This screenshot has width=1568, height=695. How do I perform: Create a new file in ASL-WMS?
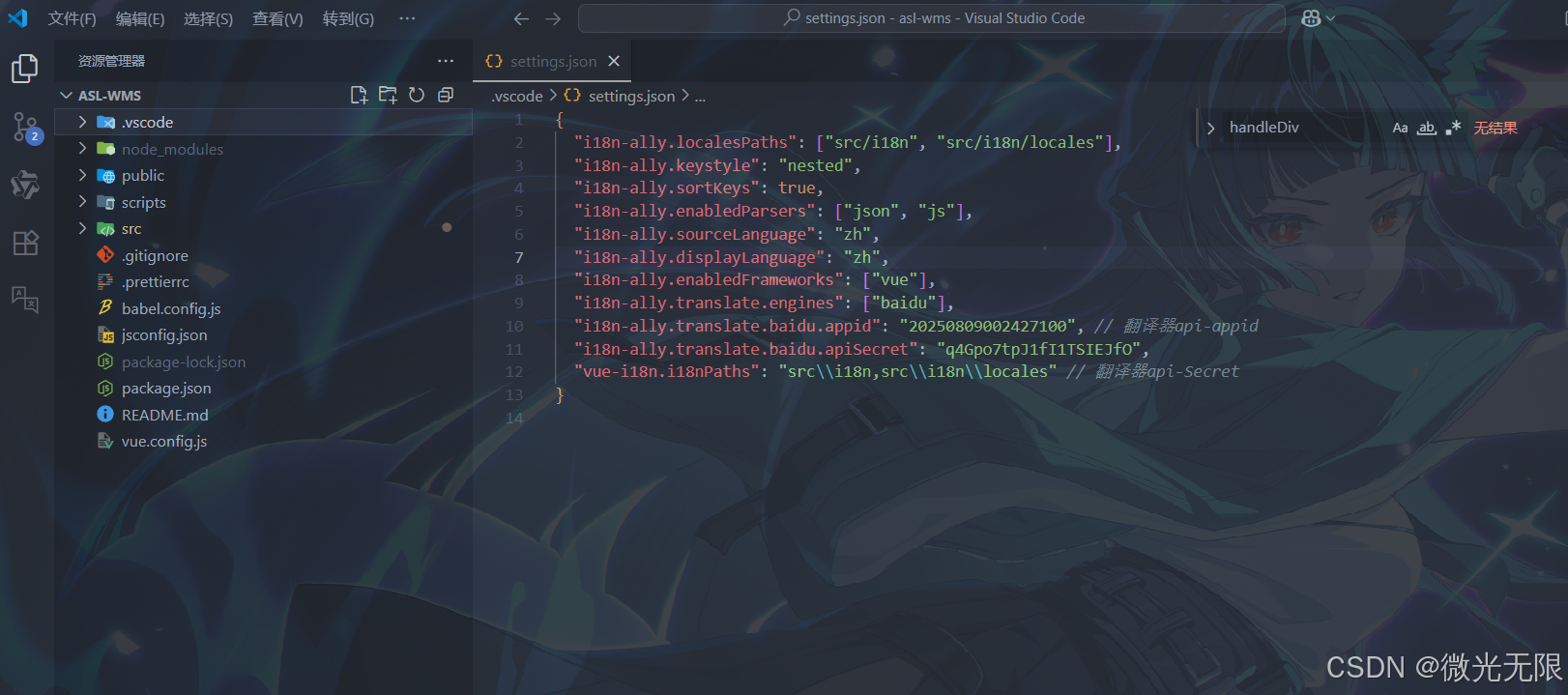click(x=359, y=95)
